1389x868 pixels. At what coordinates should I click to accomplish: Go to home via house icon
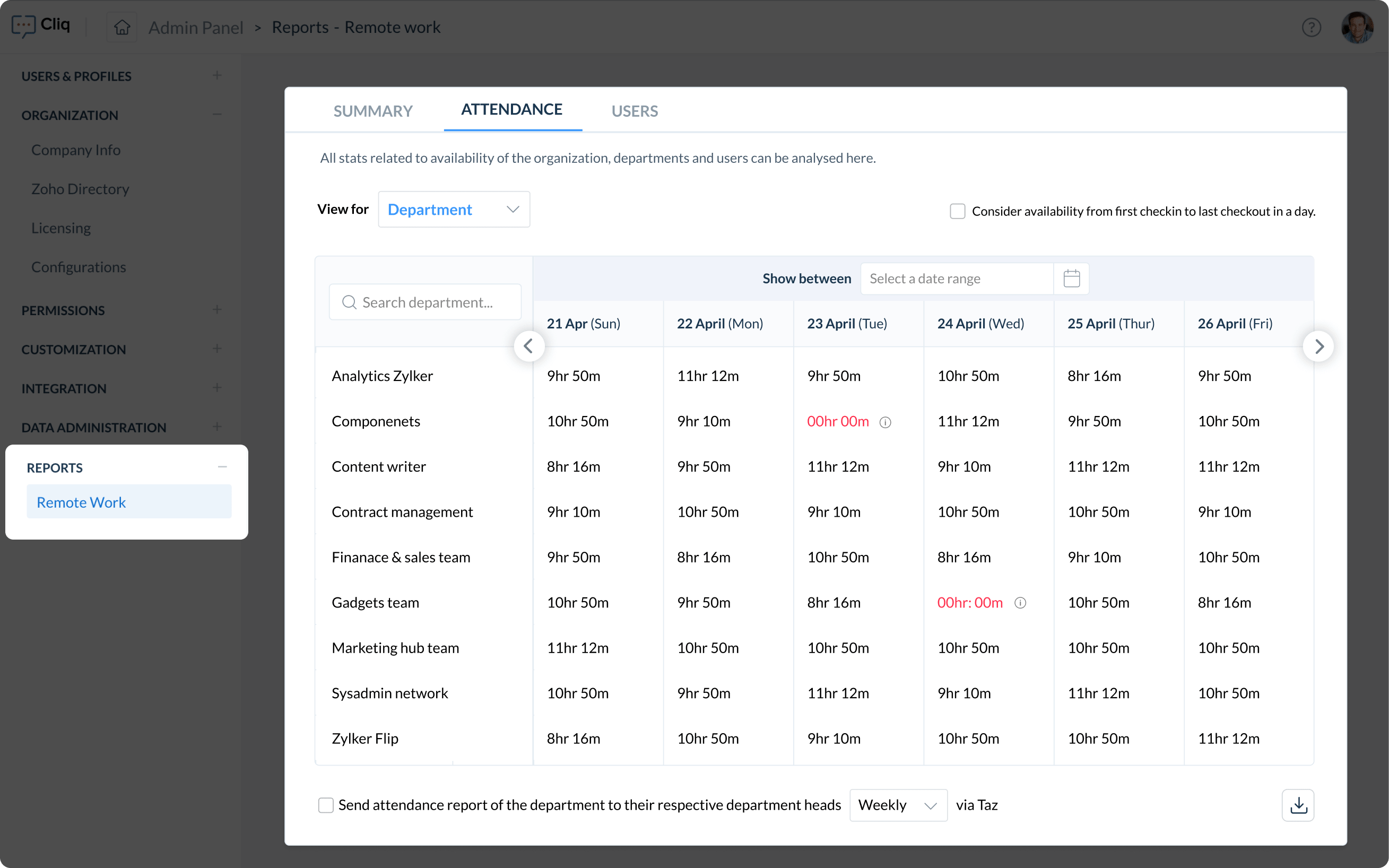click(x=121, y=27)
